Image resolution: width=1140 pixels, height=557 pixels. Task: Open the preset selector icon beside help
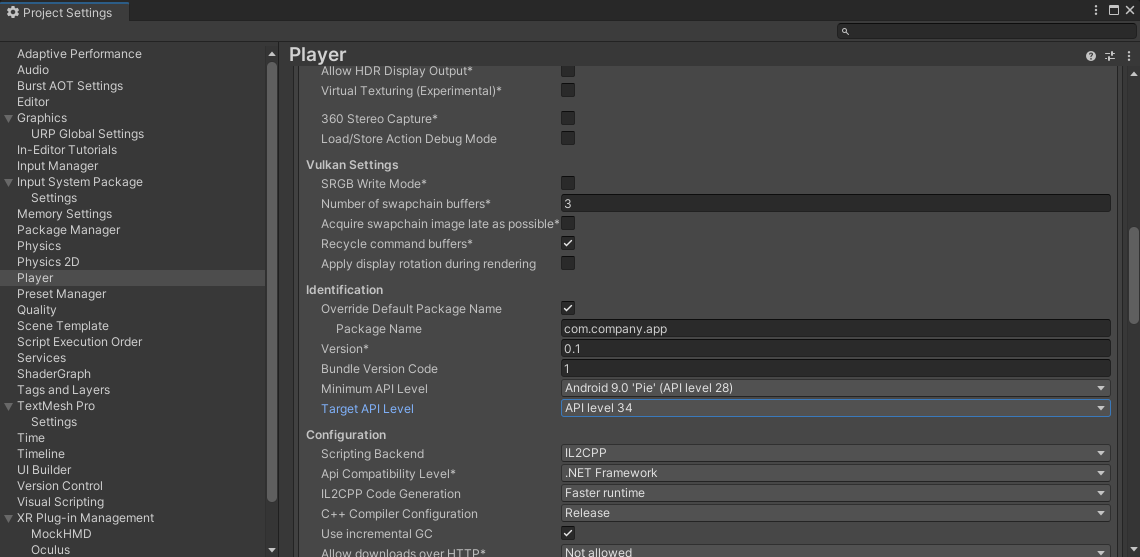click(1110, 56)
